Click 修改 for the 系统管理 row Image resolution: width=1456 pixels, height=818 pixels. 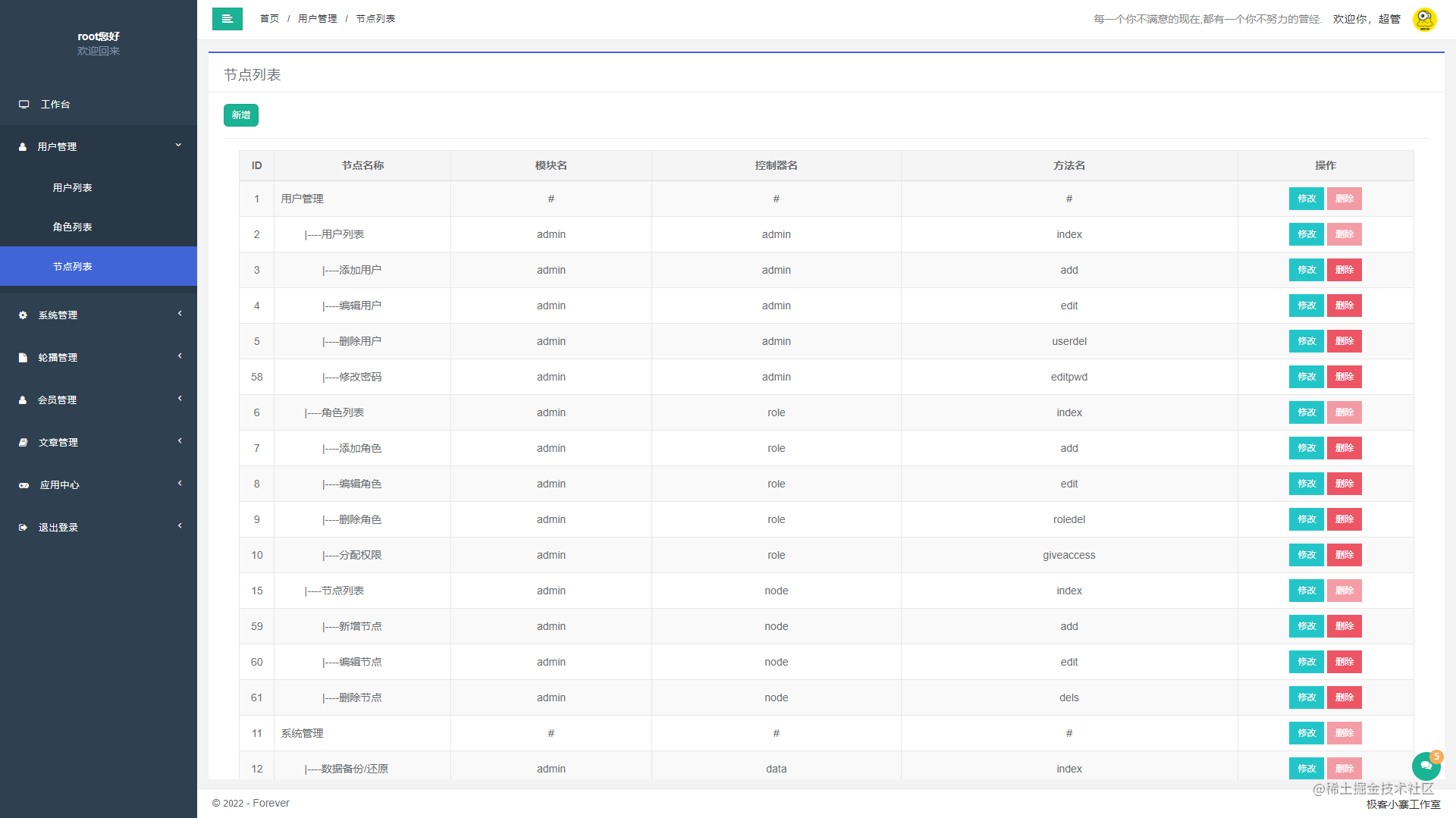tap(1307, 733)
